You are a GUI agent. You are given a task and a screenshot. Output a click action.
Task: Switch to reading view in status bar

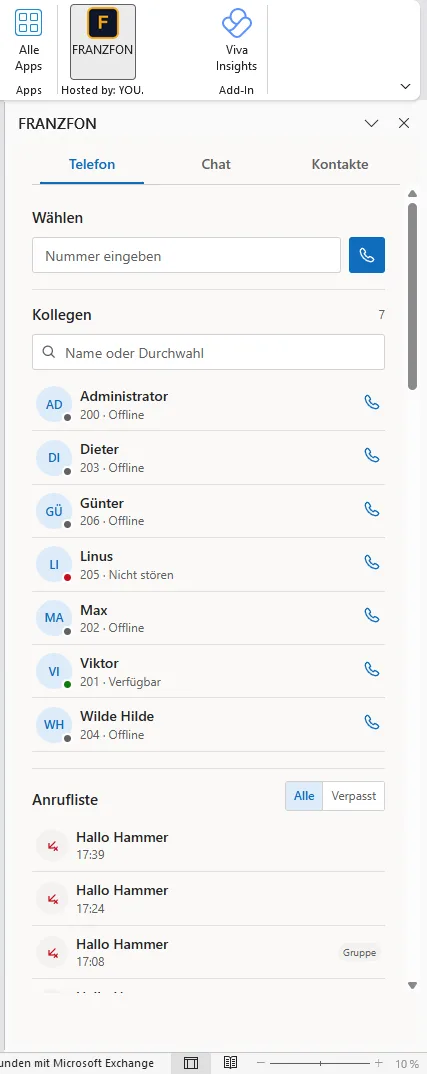point(230,1063)
